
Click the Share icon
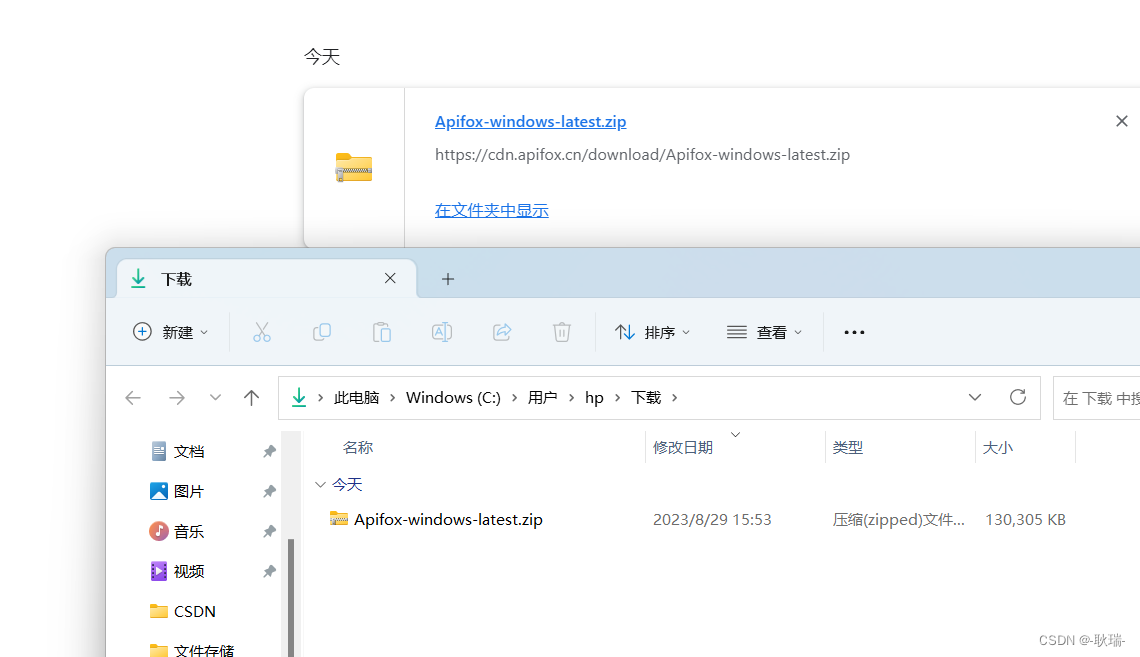click(x=501, y=332)
